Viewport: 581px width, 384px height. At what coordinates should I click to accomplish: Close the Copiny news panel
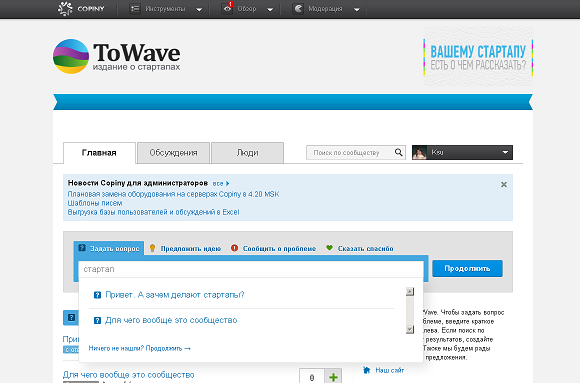(504, 184)
